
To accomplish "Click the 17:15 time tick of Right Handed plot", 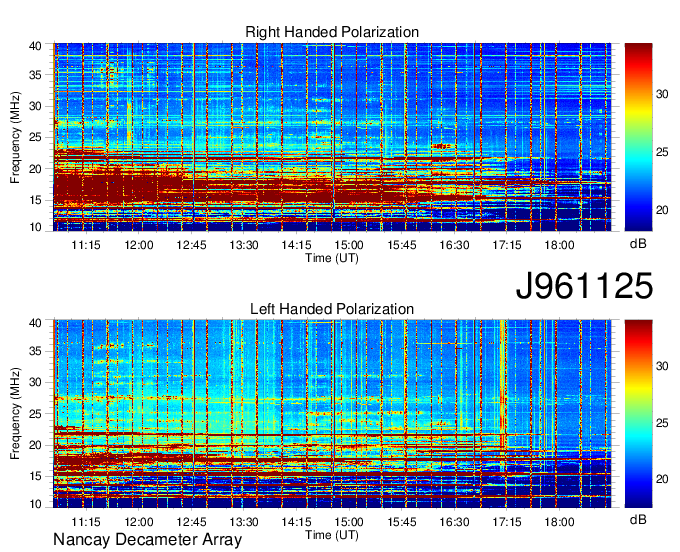I will (x=507, y=245).
